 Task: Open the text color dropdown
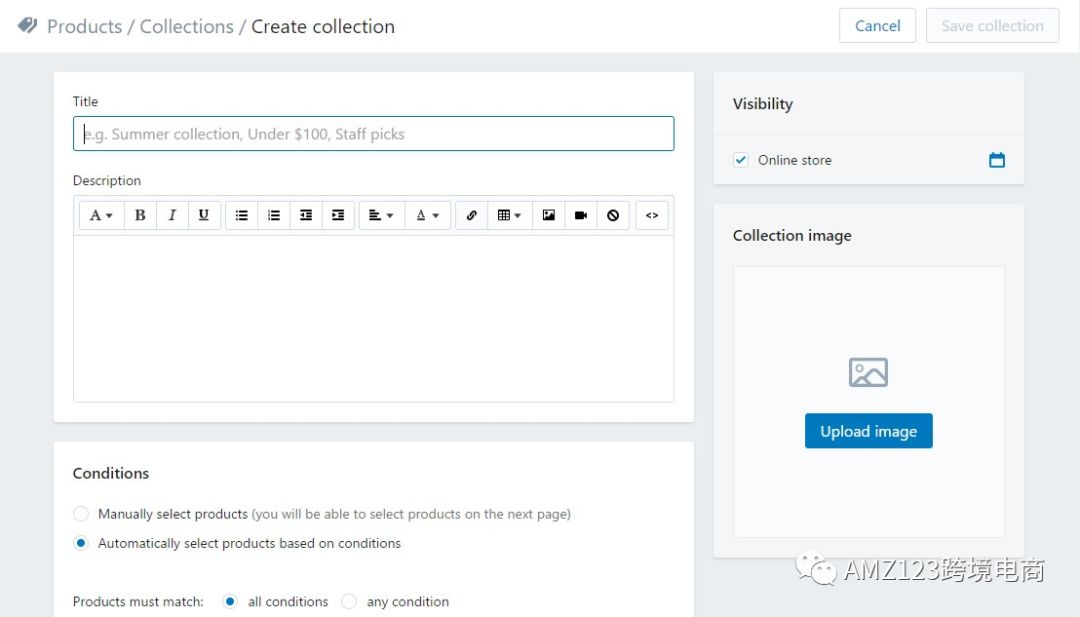pyautogui.click(x=428, y=216)
